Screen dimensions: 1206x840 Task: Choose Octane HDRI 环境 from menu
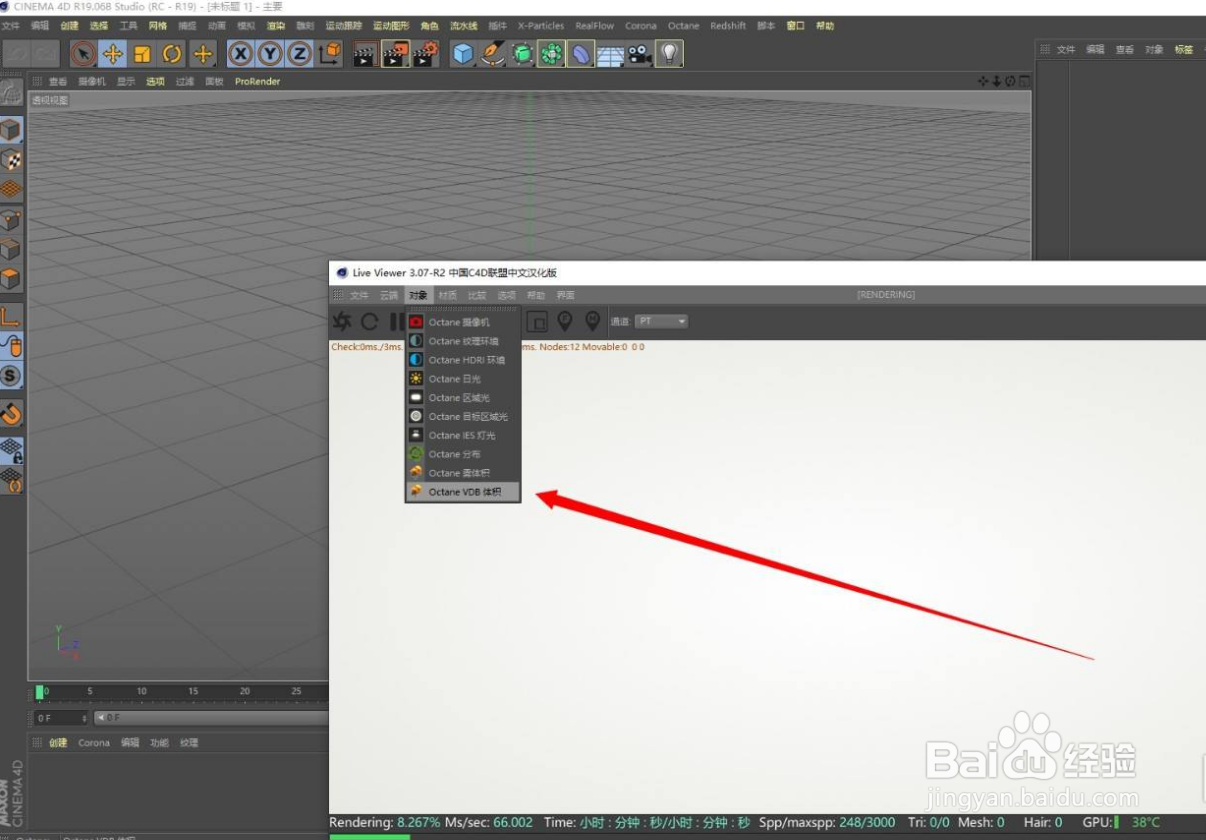(463, 360)
